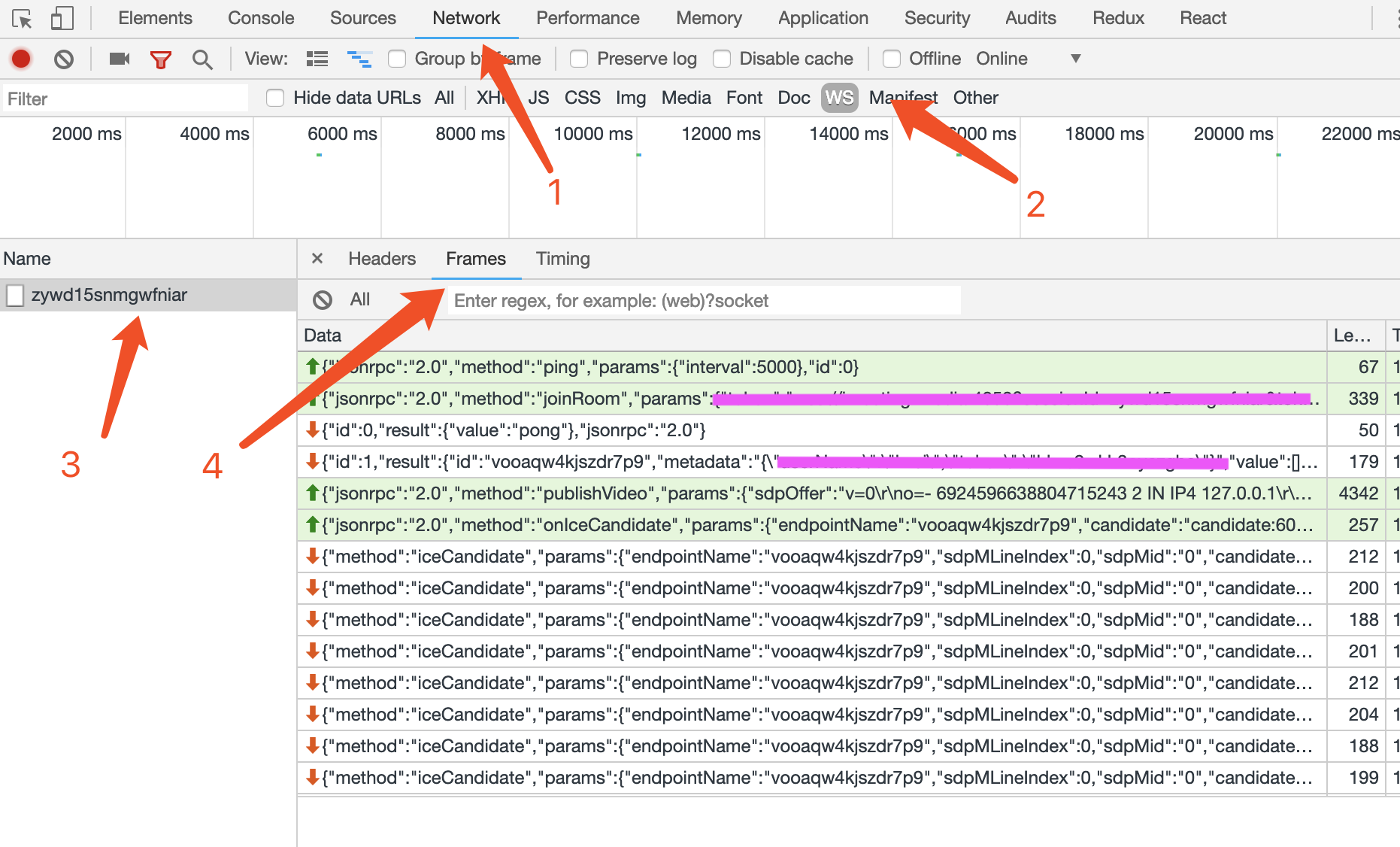Open the network throttling dropdown

(x=1077, y=58)
